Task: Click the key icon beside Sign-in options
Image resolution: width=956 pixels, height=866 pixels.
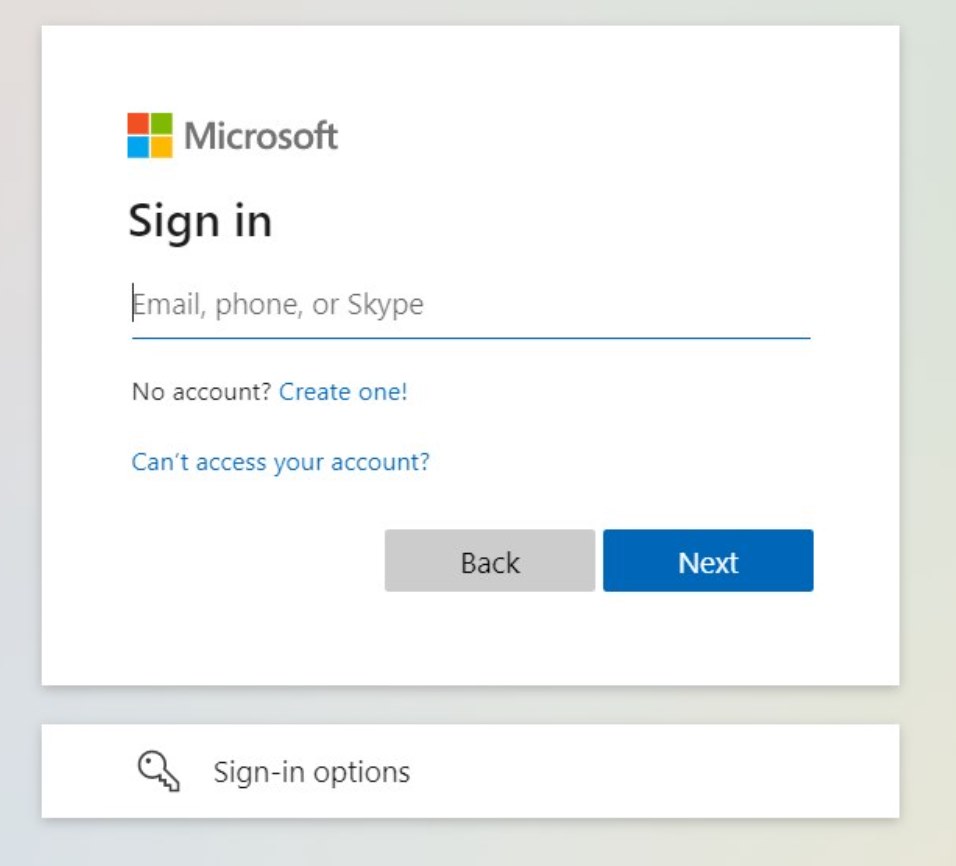Action: [159, 771]
